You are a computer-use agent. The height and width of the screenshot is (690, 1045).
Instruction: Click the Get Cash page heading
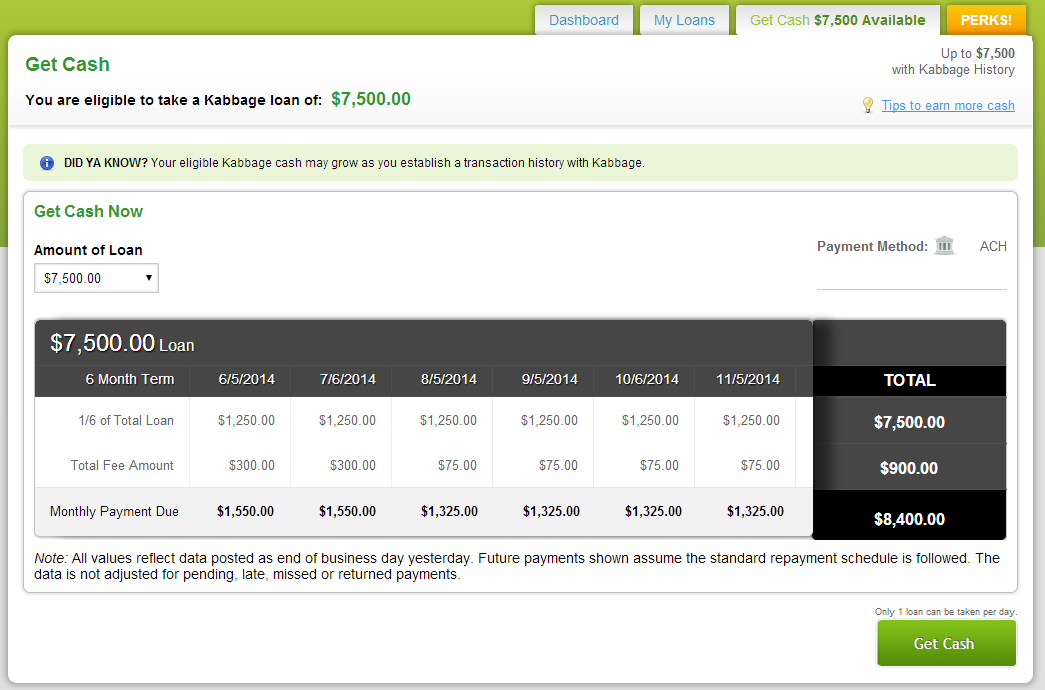click(x=67, y=64)
